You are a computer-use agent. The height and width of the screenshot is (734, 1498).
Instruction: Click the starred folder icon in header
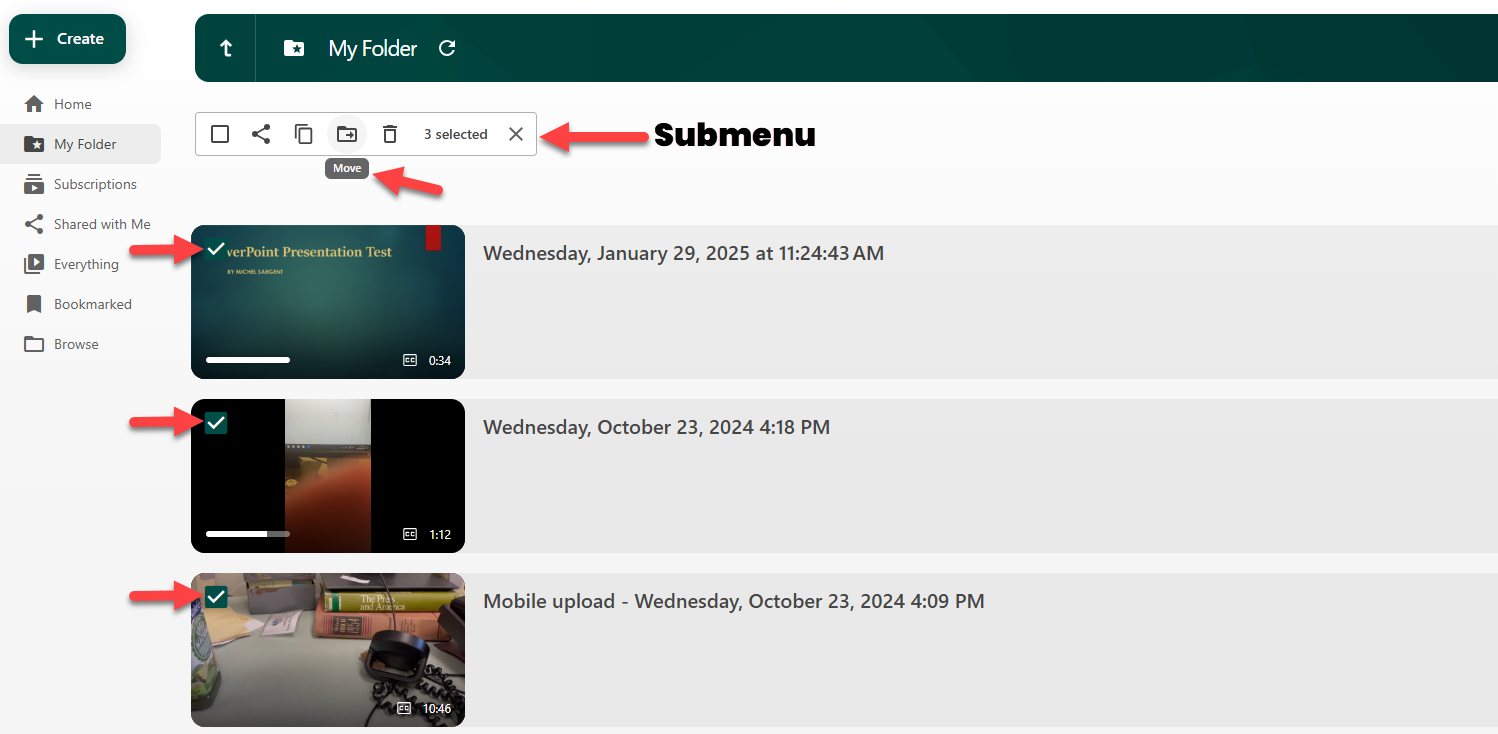click(294, 48)
